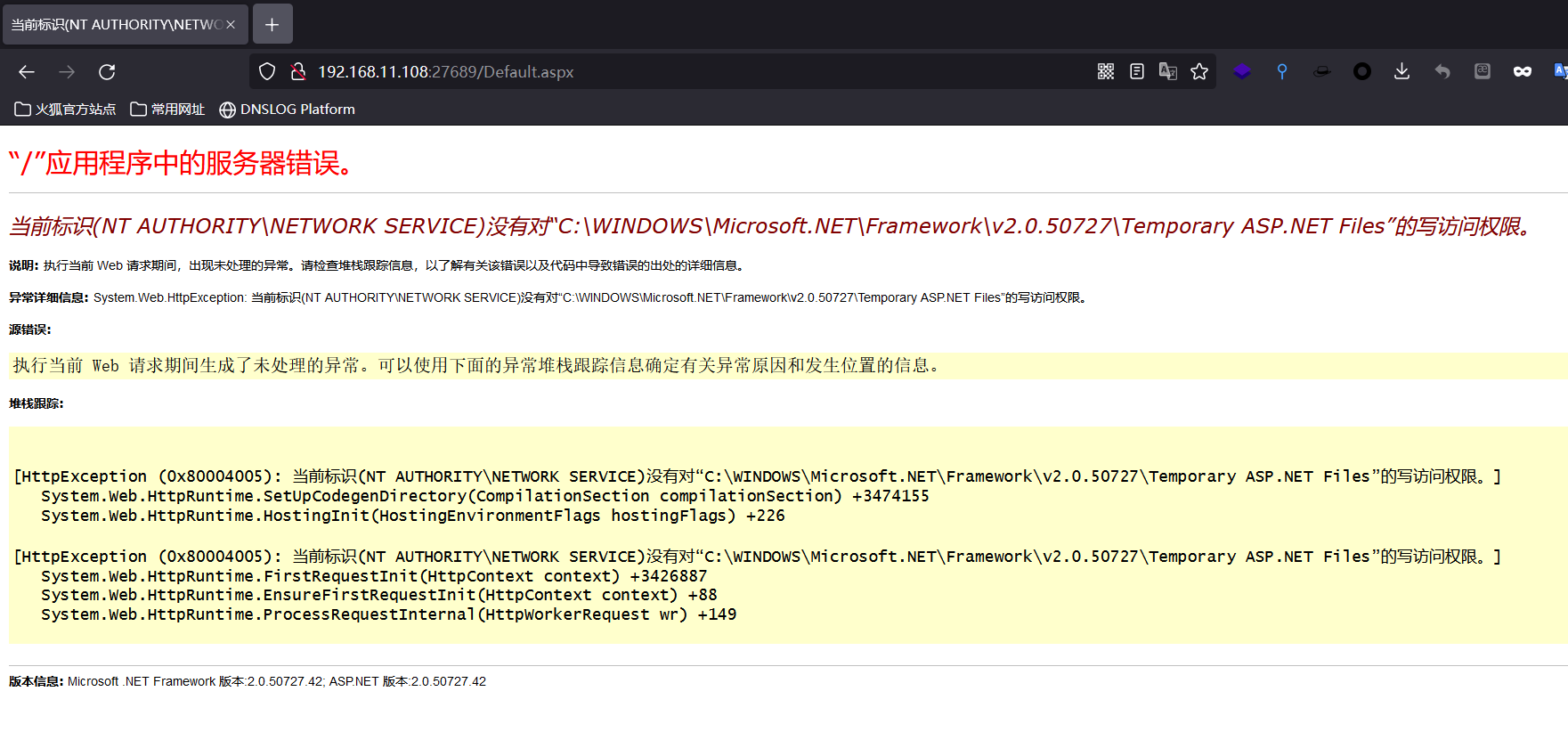Go forward using the forward arrow
Screen dimensions: 1568x732
click(x=67, y=72)
